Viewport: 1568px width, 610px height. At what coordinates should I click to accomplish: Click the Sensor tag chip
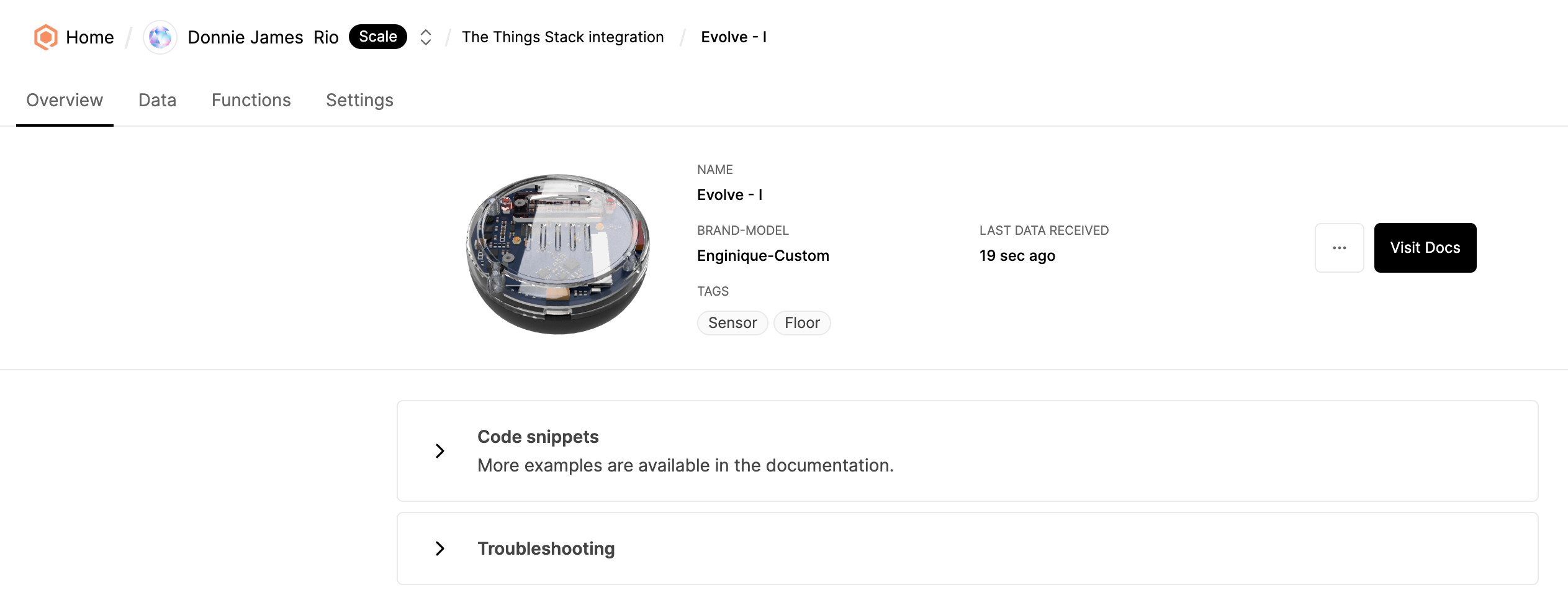click(732, 323)
